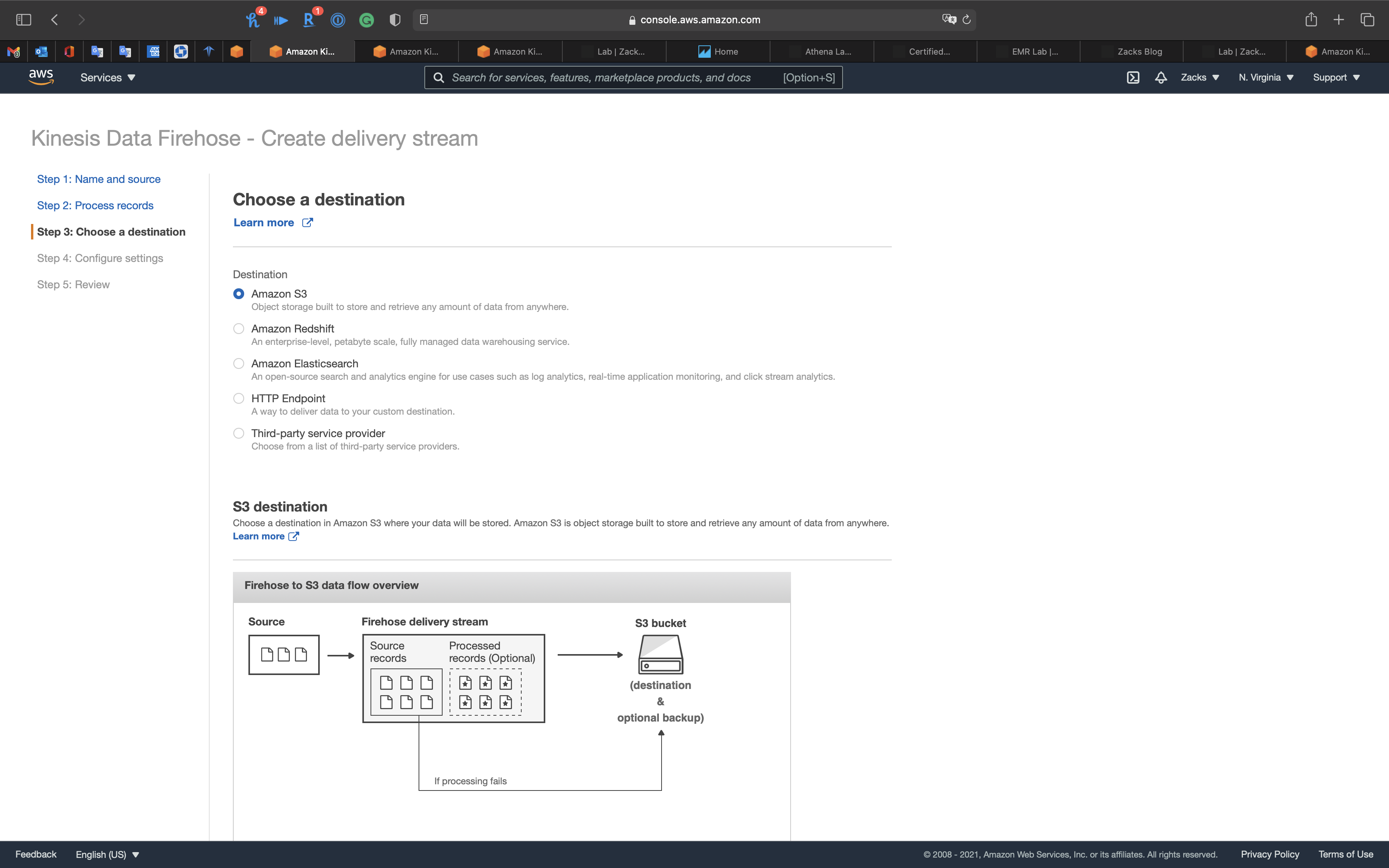Image resolution: width=1389 pixels, height=868 pixels.
Task: Switch to the Athena La... tab
Action: coord(827,52)
